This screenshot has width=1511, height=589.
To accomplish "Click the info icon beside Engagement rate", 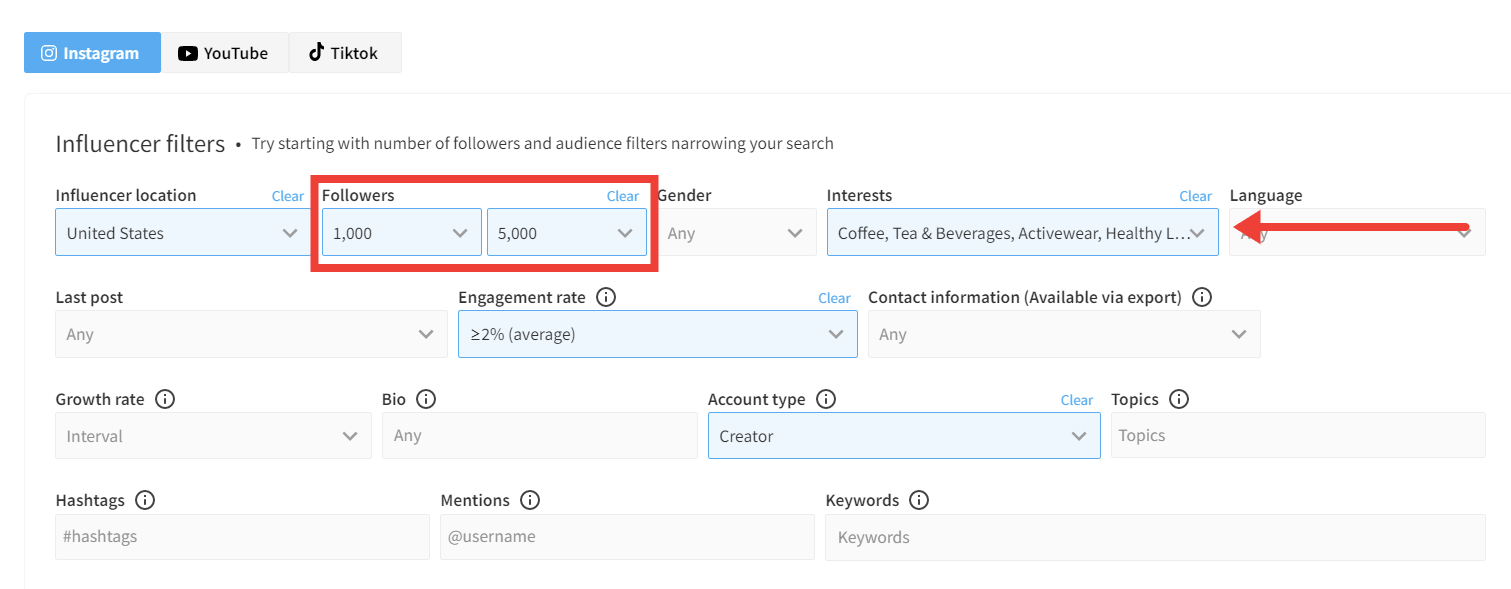I will pos(605,297).
